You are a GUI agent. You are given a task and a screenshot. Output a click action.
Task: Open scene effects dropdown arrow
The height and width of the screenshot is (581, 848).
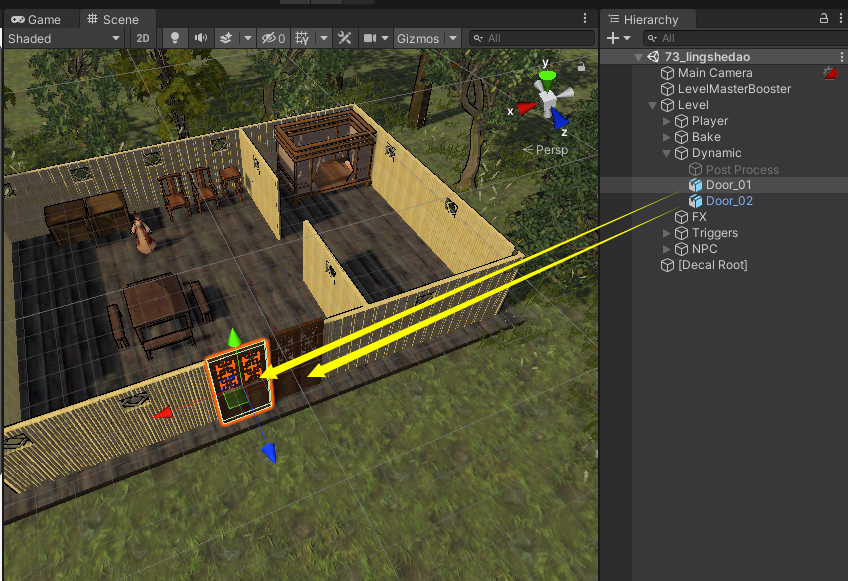coord(248,38)
